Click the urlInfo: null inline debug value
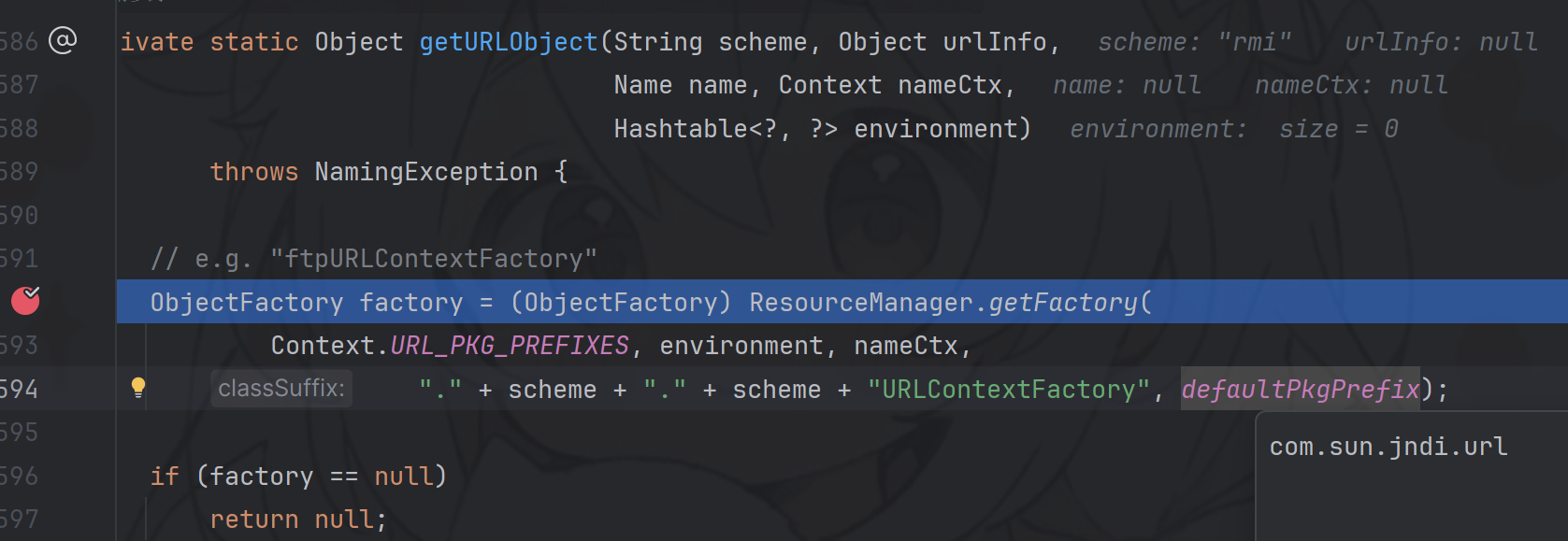Screen dimensions: 1568x541 click(x=1440, y=42)
